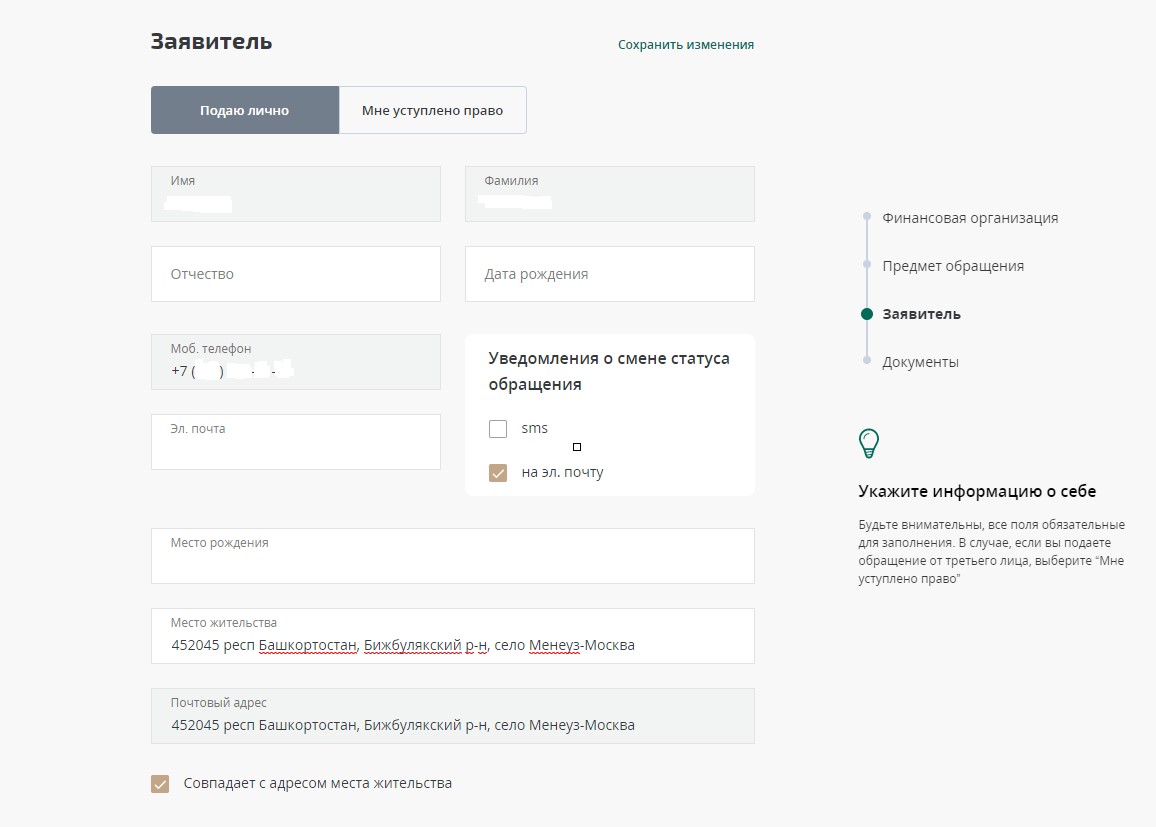Focus the 'Отчество' input field
The width and height of the screenshot is (1156, 827).
click(x=295, y=274)
